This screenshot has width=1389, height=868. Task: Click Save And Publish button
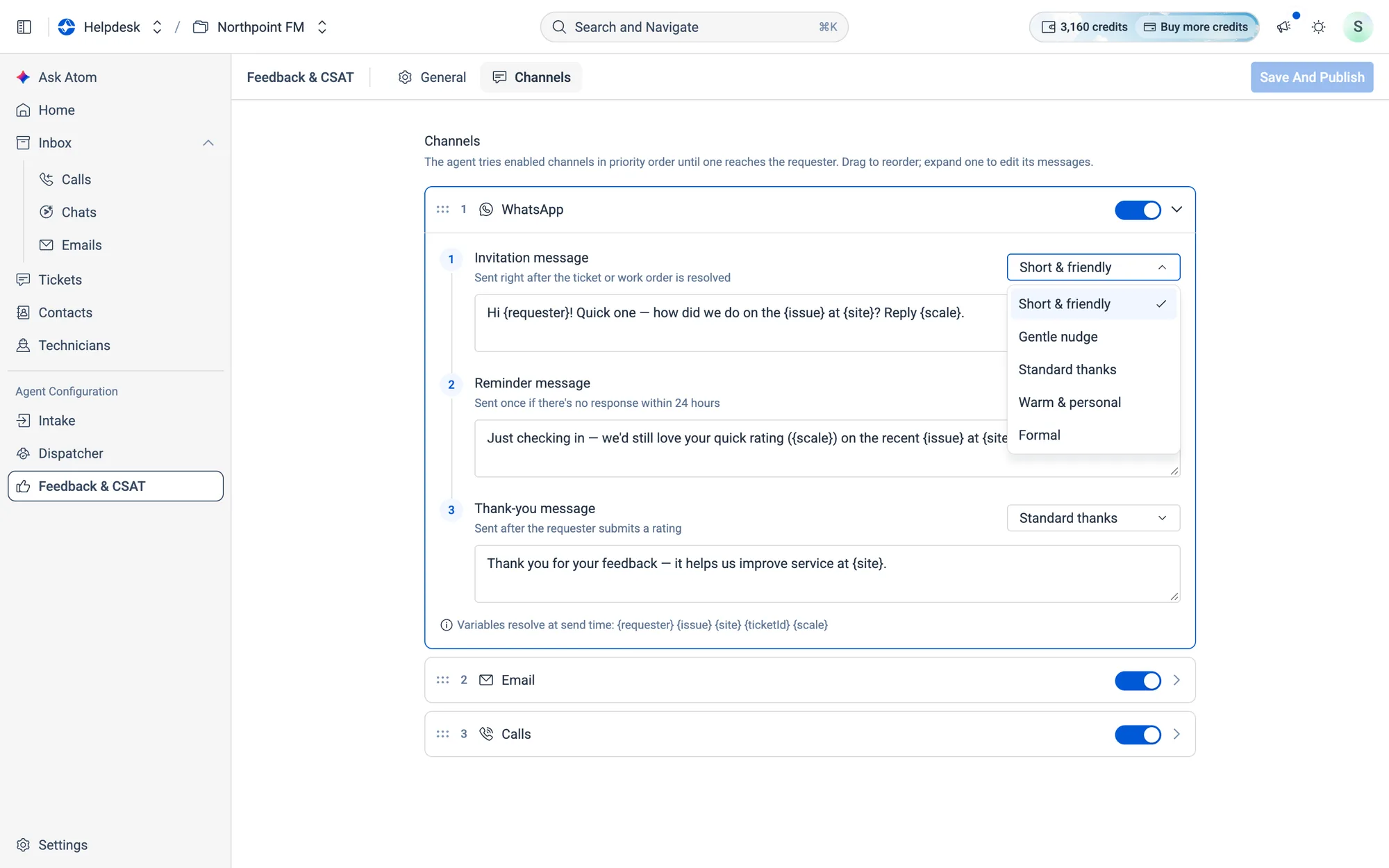[x=1312, y=77]
